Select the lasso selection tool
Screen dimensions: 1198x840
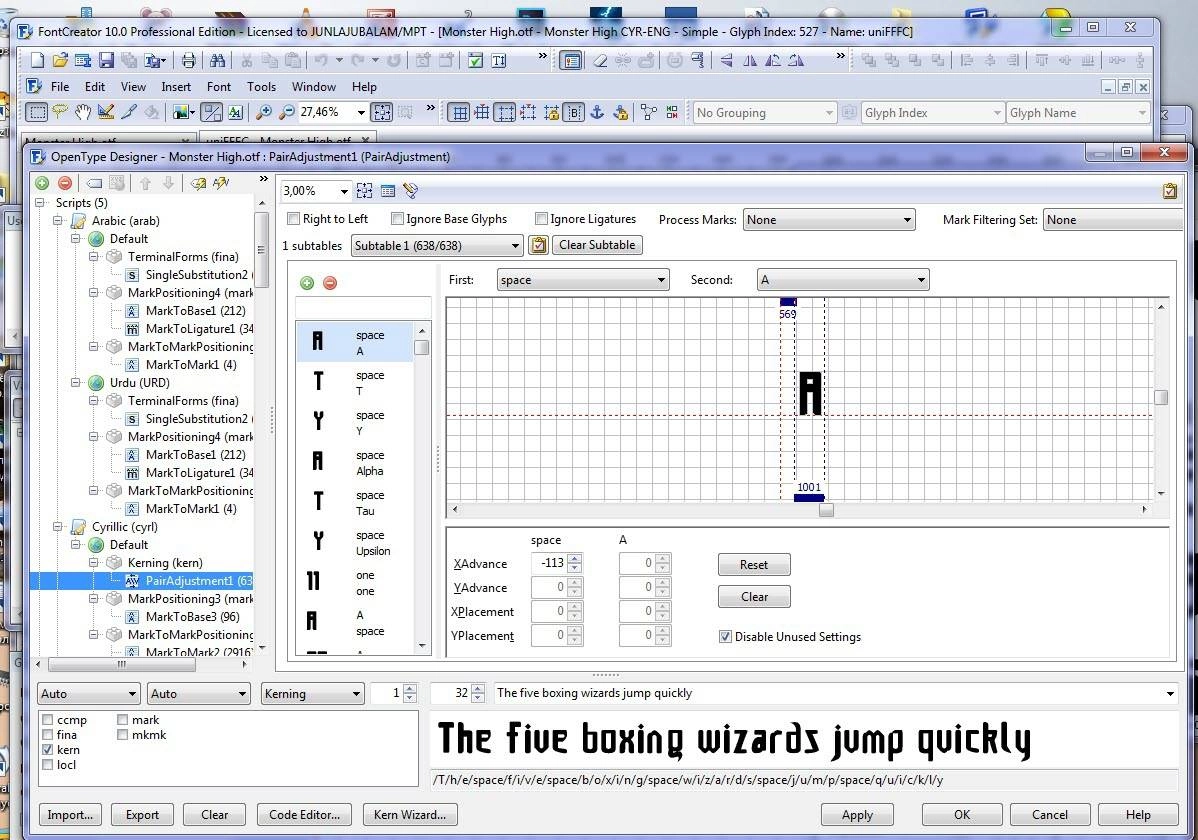(60, 112)
